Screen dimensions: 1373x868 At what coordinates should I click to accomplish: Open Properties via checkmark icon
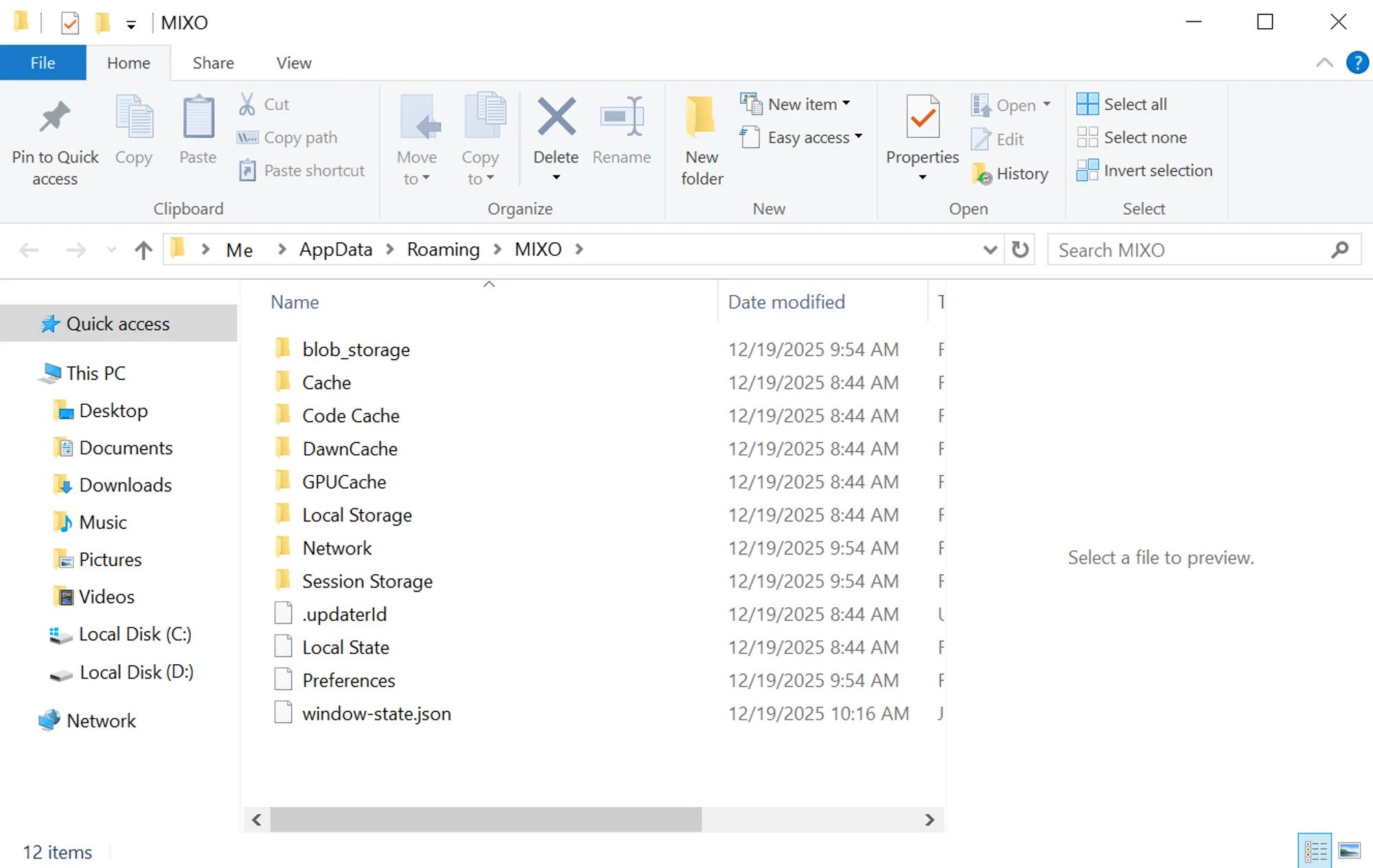tap(922, 118)
